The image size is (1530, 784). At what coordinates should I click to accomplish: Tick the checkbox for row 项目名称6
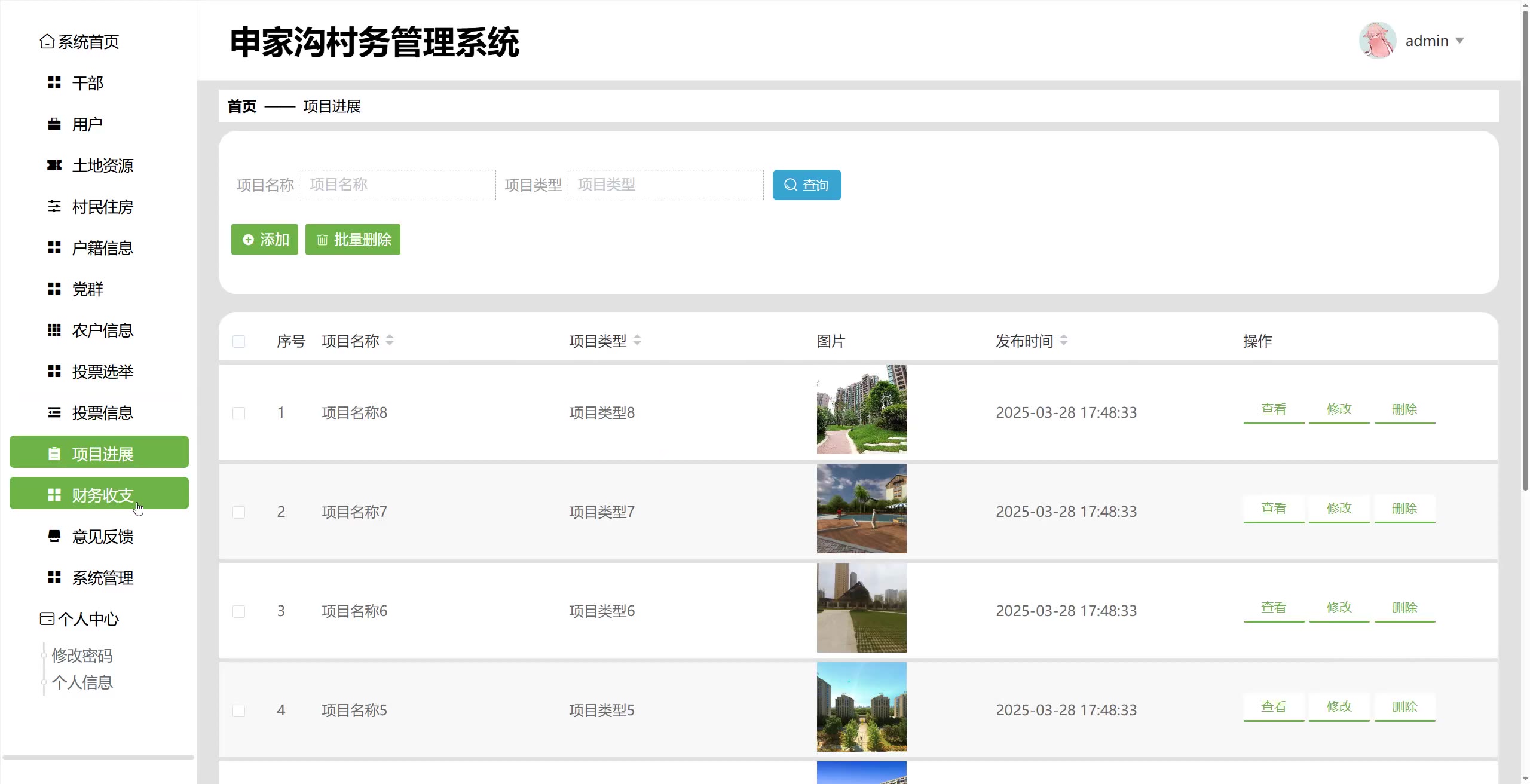click(238, 611)
